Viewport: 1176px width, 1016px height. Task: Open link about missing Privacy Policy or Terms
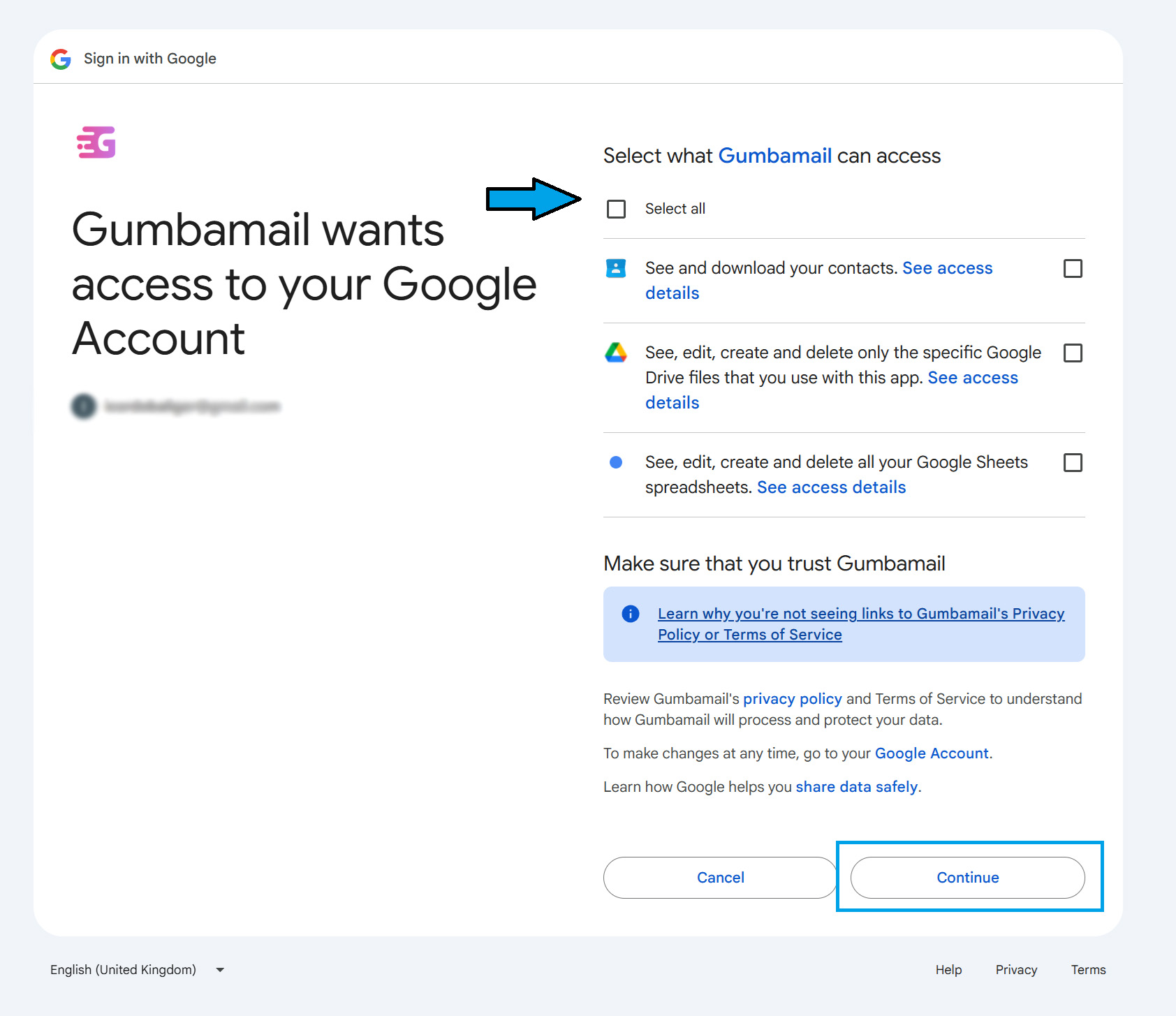point(861,624)
